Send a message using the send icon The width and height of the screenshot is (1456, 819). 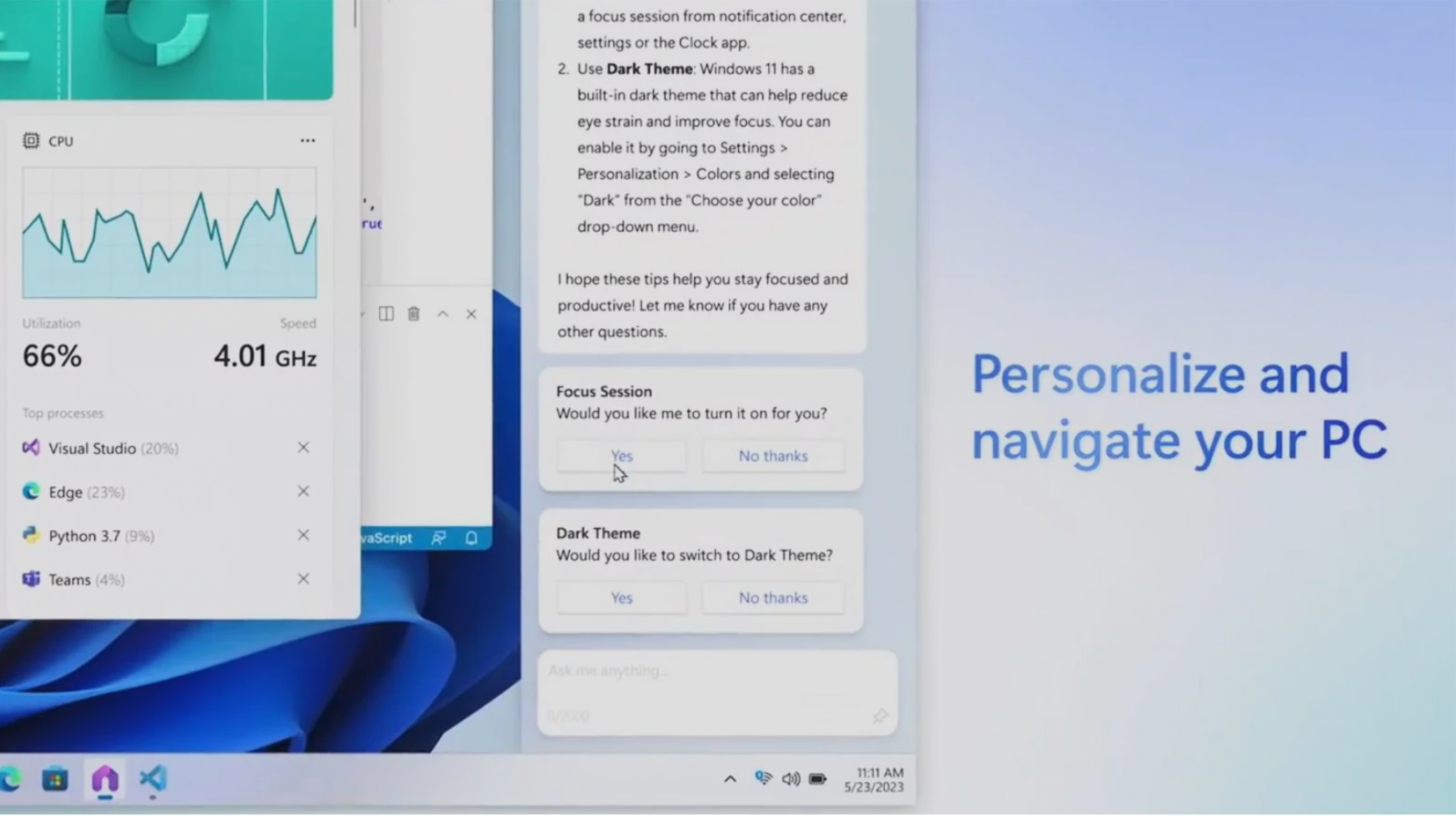click(880, 716)
